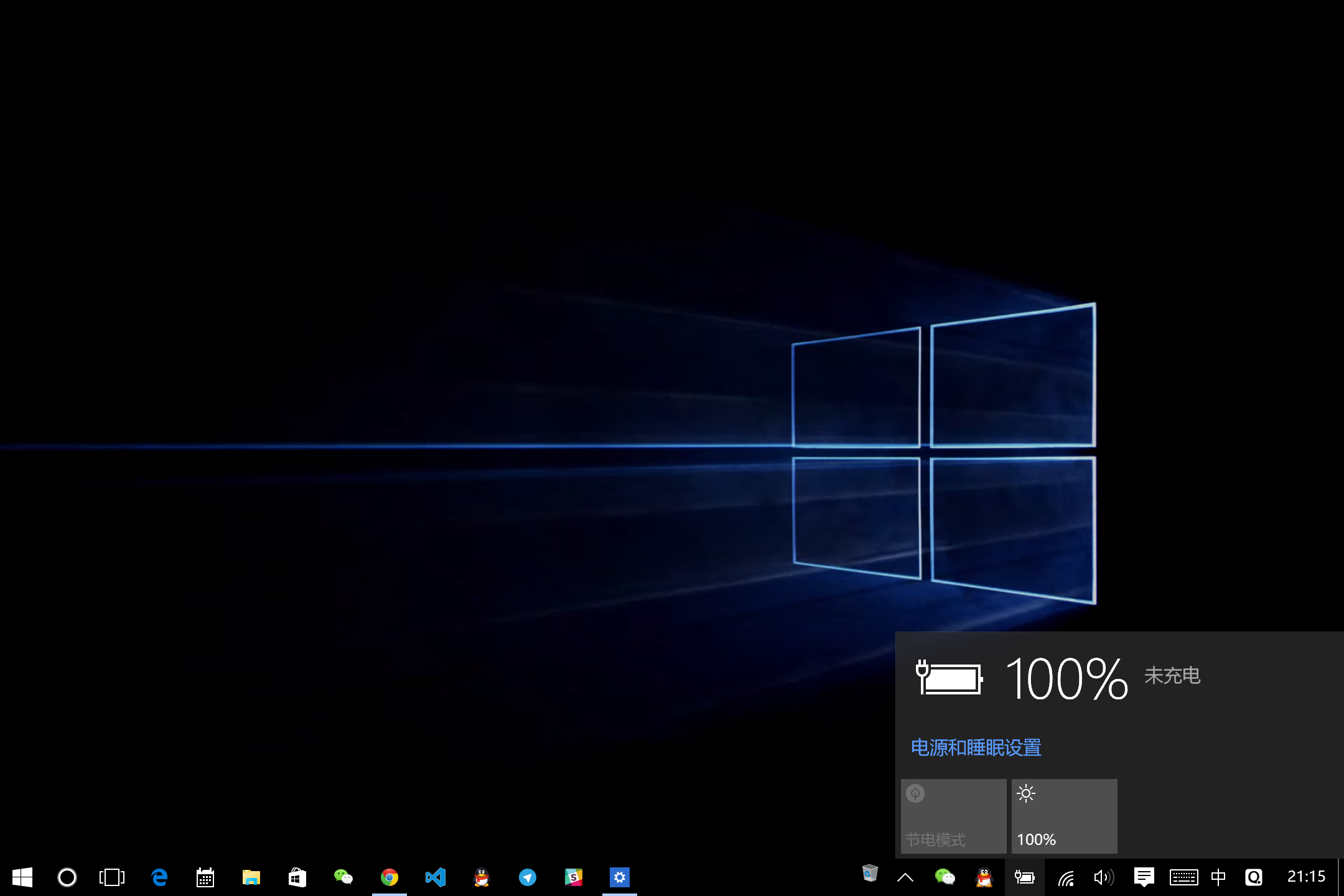The width and height of the screenshot is (1344, 896).
Task: Open Windows Settings from the taskbar
Action: point(620,877)
